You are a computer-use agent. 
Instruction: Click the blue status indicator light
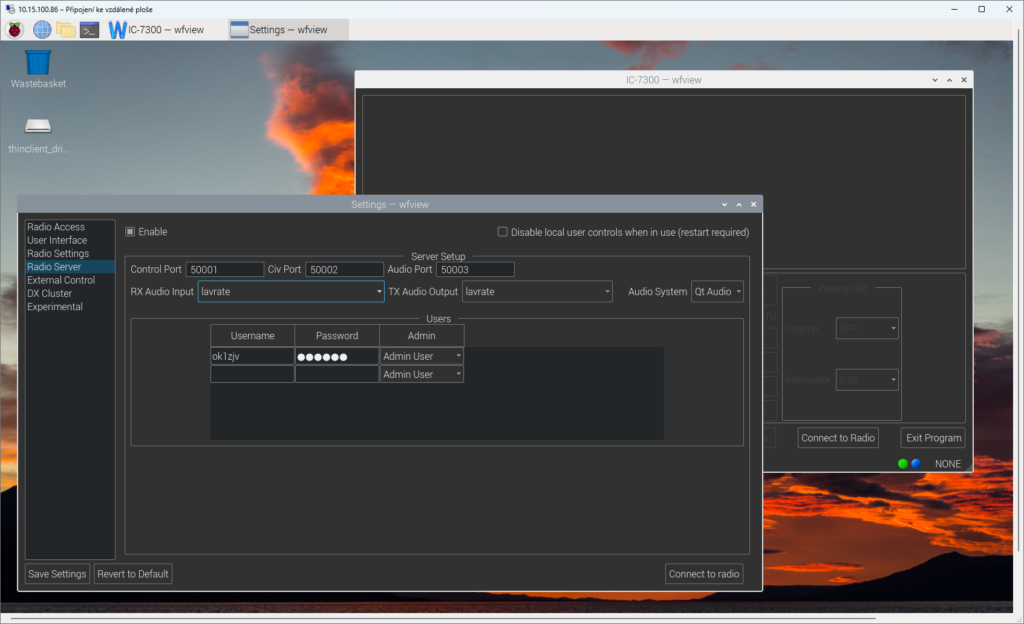(x=915, y=464)
